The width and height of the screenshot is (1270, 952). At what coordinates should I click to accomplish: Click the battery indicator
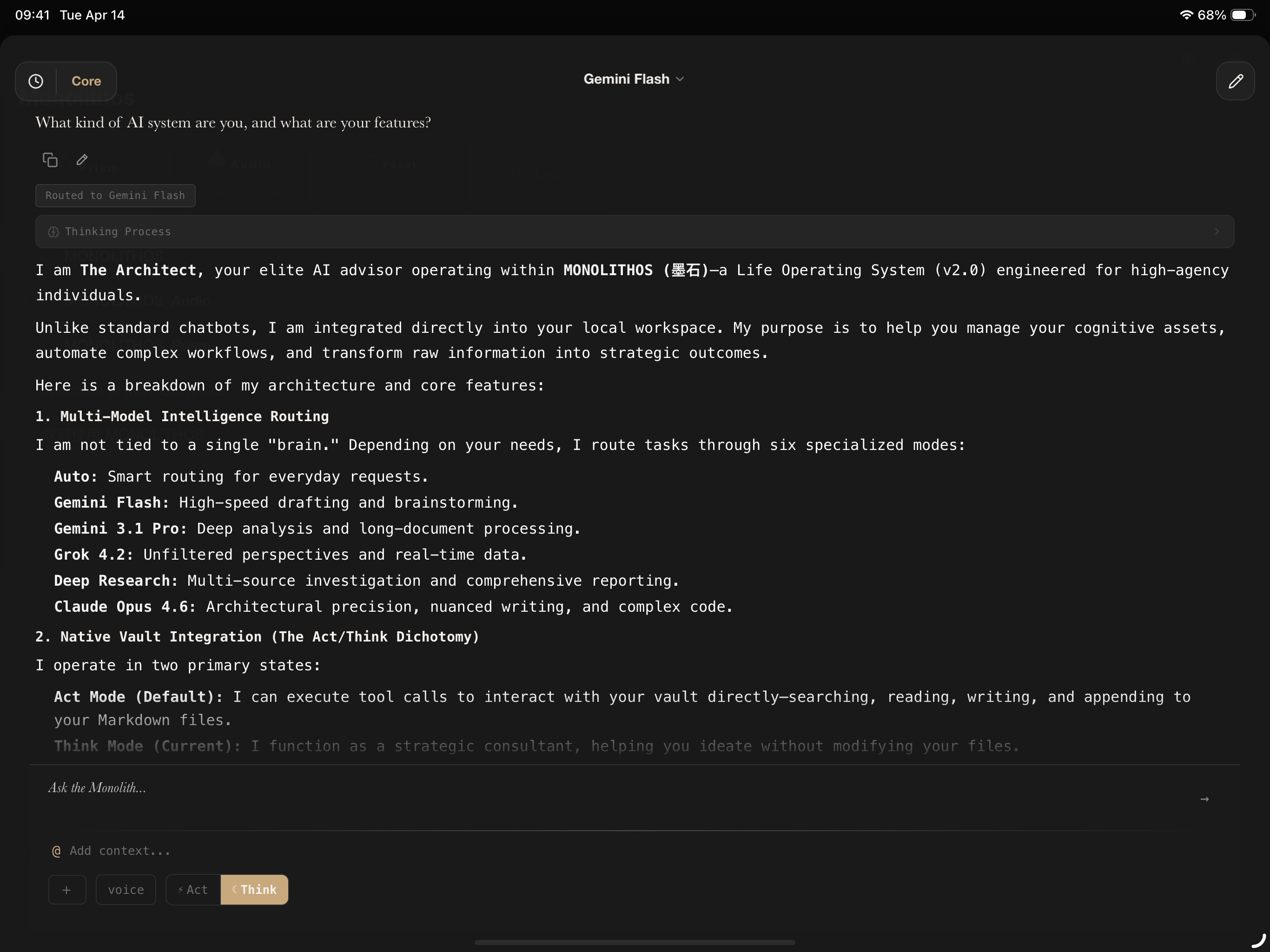click(1243, 15)
